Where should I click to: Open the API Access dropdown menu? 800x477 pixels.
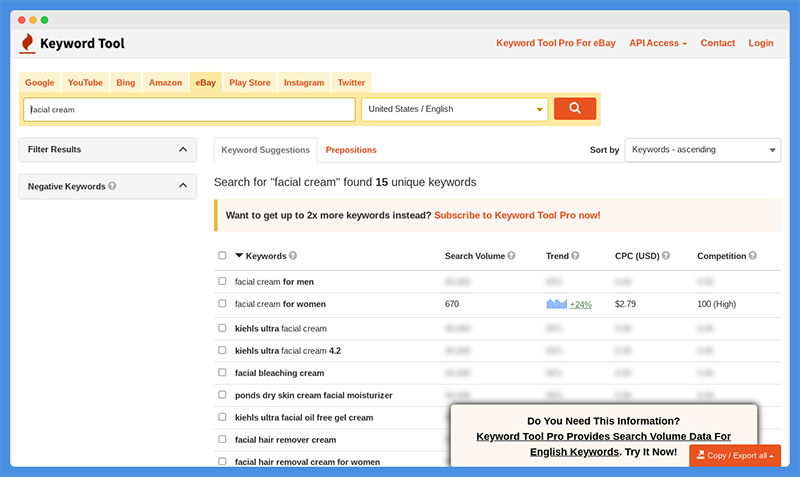(658, 43)
